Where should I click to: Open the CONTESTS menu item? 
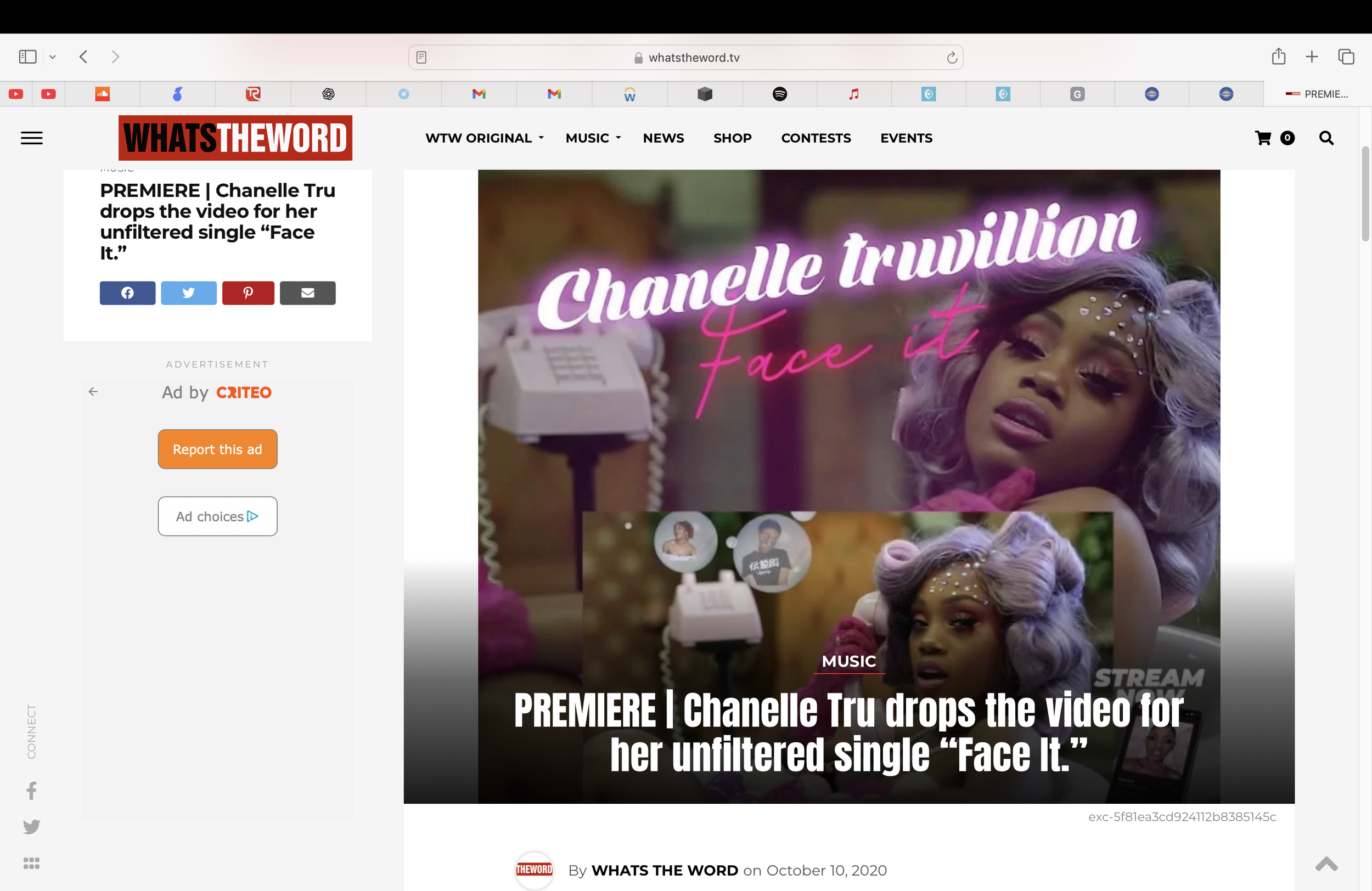815,138
